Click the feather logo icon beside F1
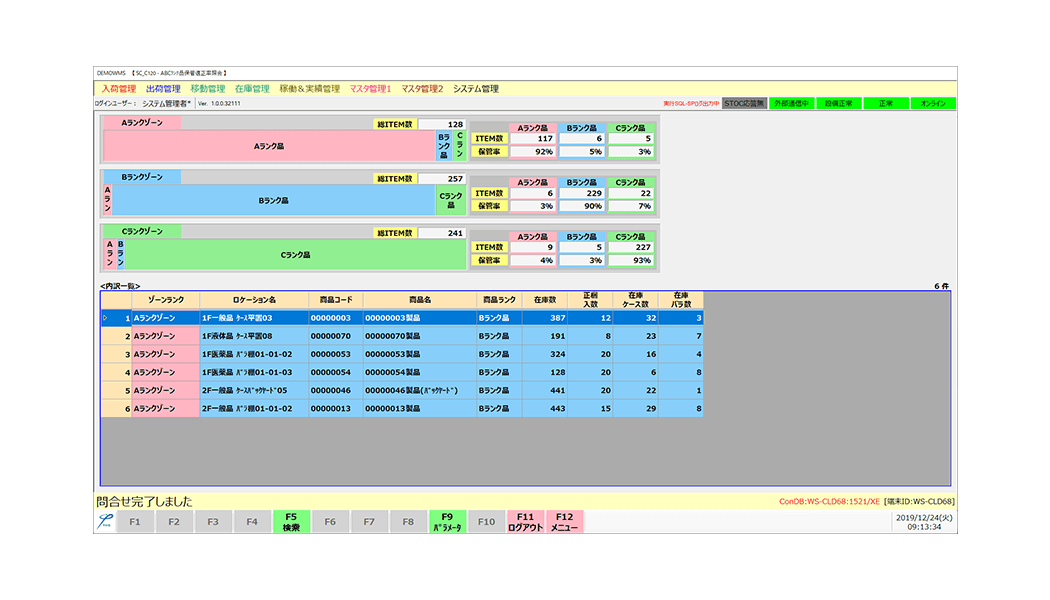This screenshot has width=1050, height=600. pos(104,521)
